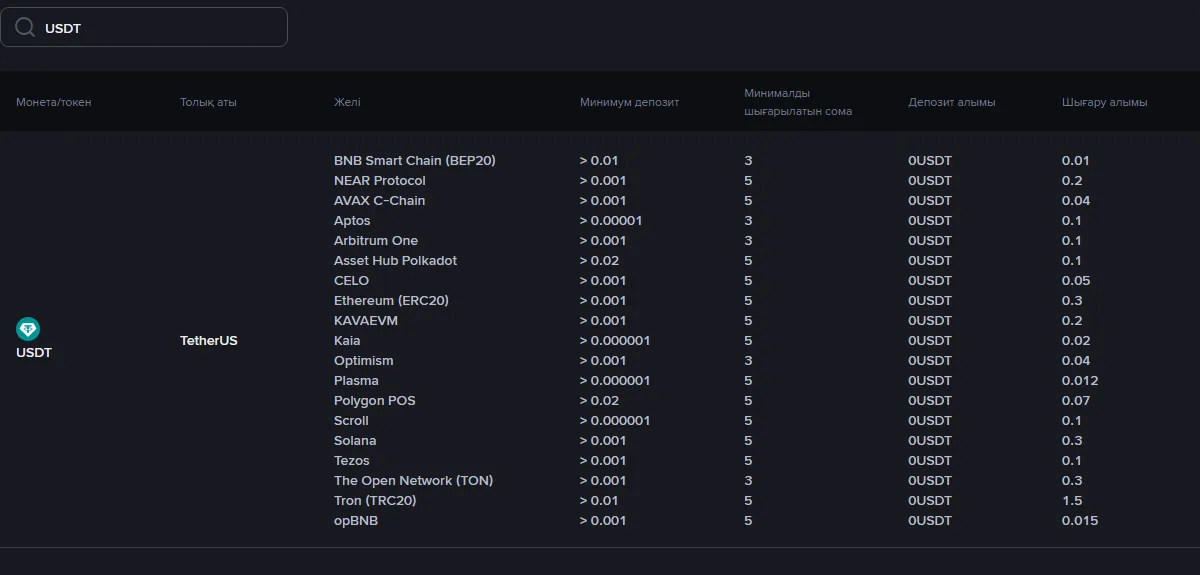
Task: Click the Ethereum (ERC20) withdrawal fee 0.3
Action: (1072, 300)
